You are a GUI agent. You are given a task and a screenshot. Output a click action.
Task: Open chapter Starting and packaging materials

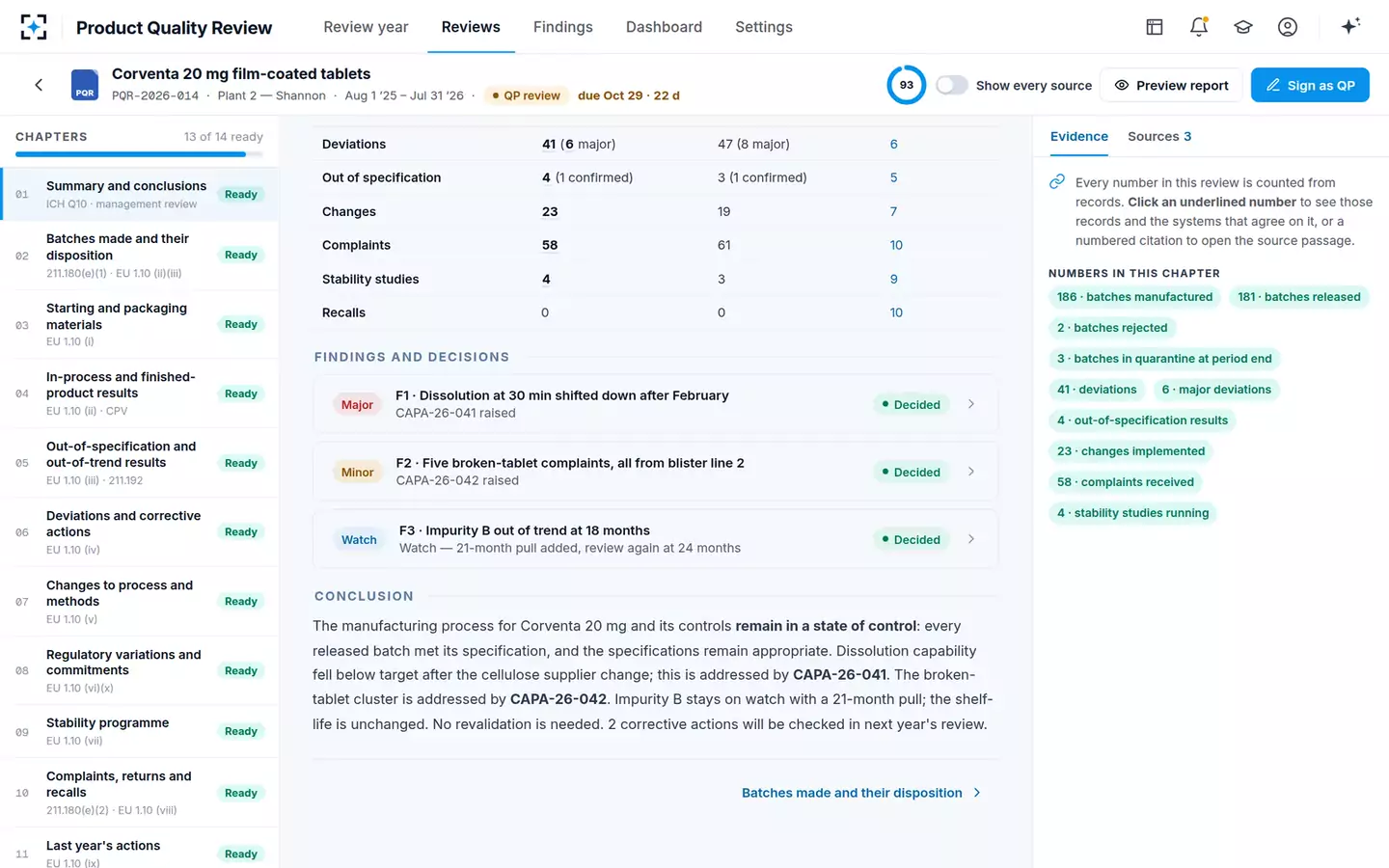pyautogui.click(x=139, y=324)
